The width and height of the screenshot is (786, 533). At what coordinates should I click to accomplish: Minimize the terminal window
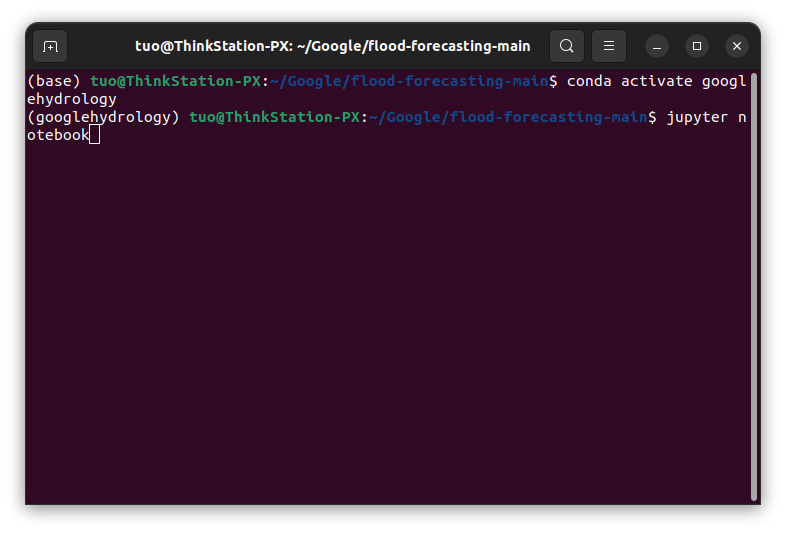pos(657,46)
